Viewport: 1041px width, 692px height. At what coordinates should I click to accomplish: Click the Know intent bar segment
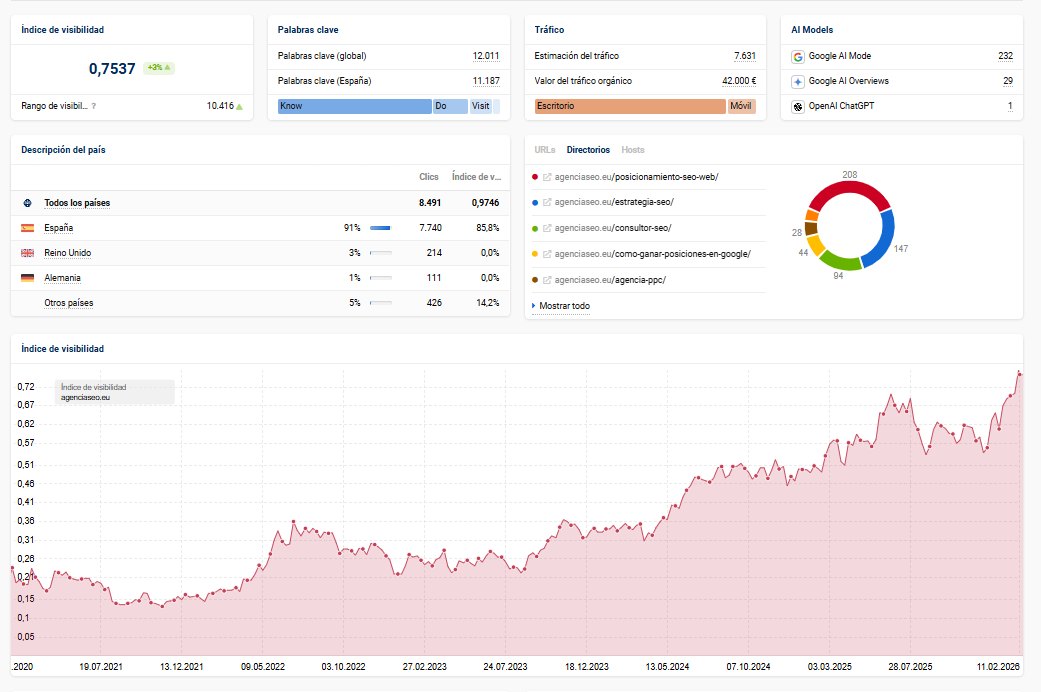point(354,106)
